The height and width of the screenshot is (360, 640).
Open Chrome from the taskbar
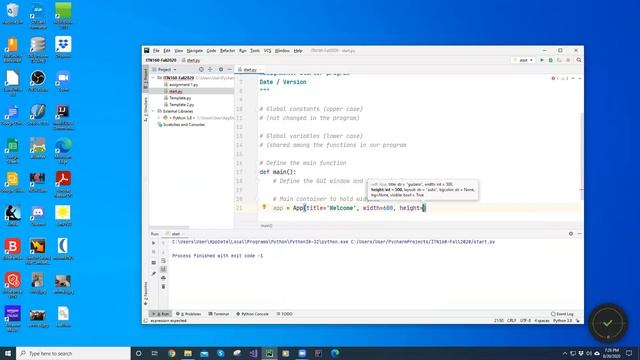171,353
